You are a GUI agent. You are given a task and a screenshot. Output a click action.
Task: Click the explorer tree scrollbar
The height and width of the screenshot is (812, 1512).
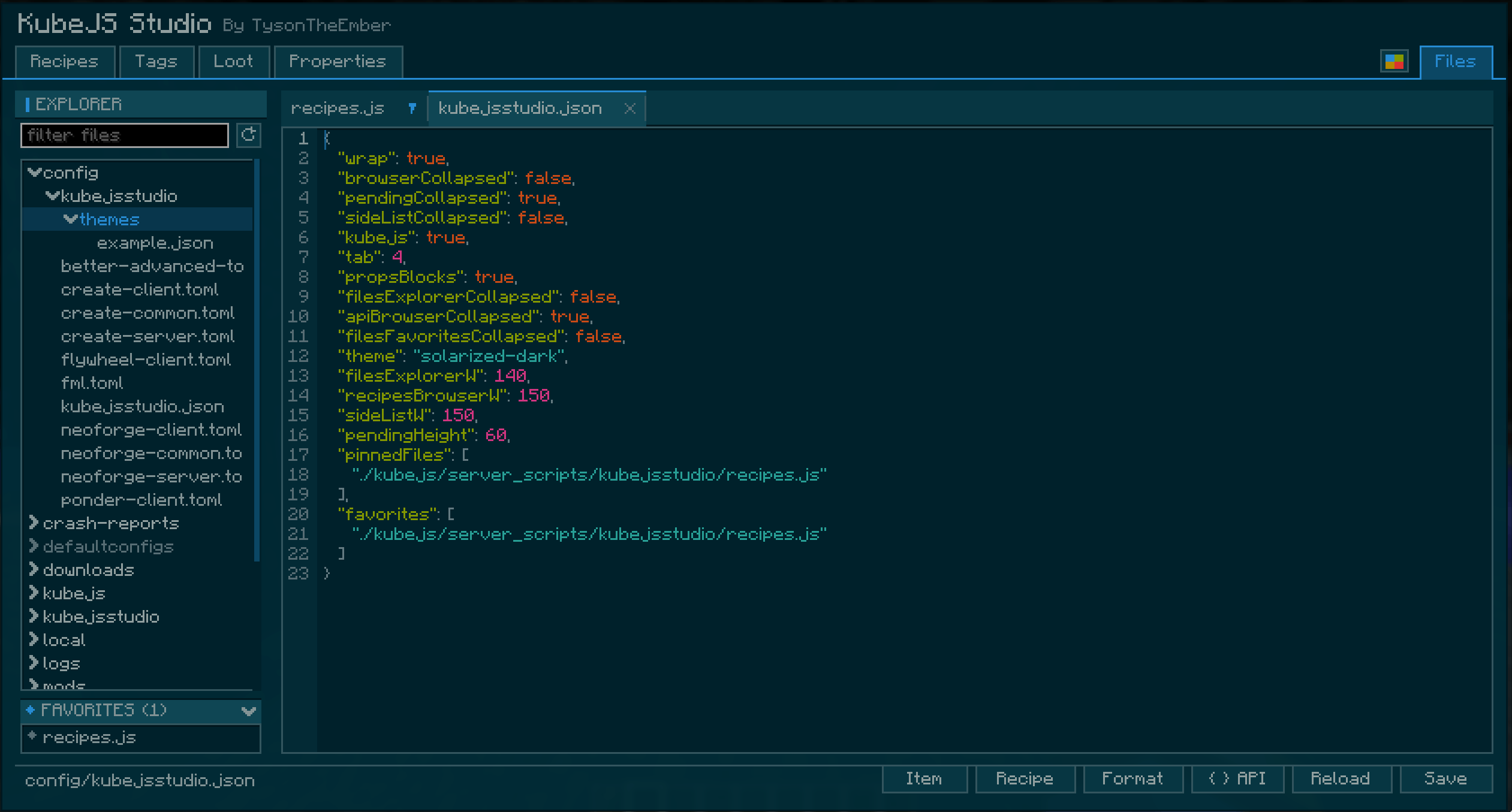[257, 360]
